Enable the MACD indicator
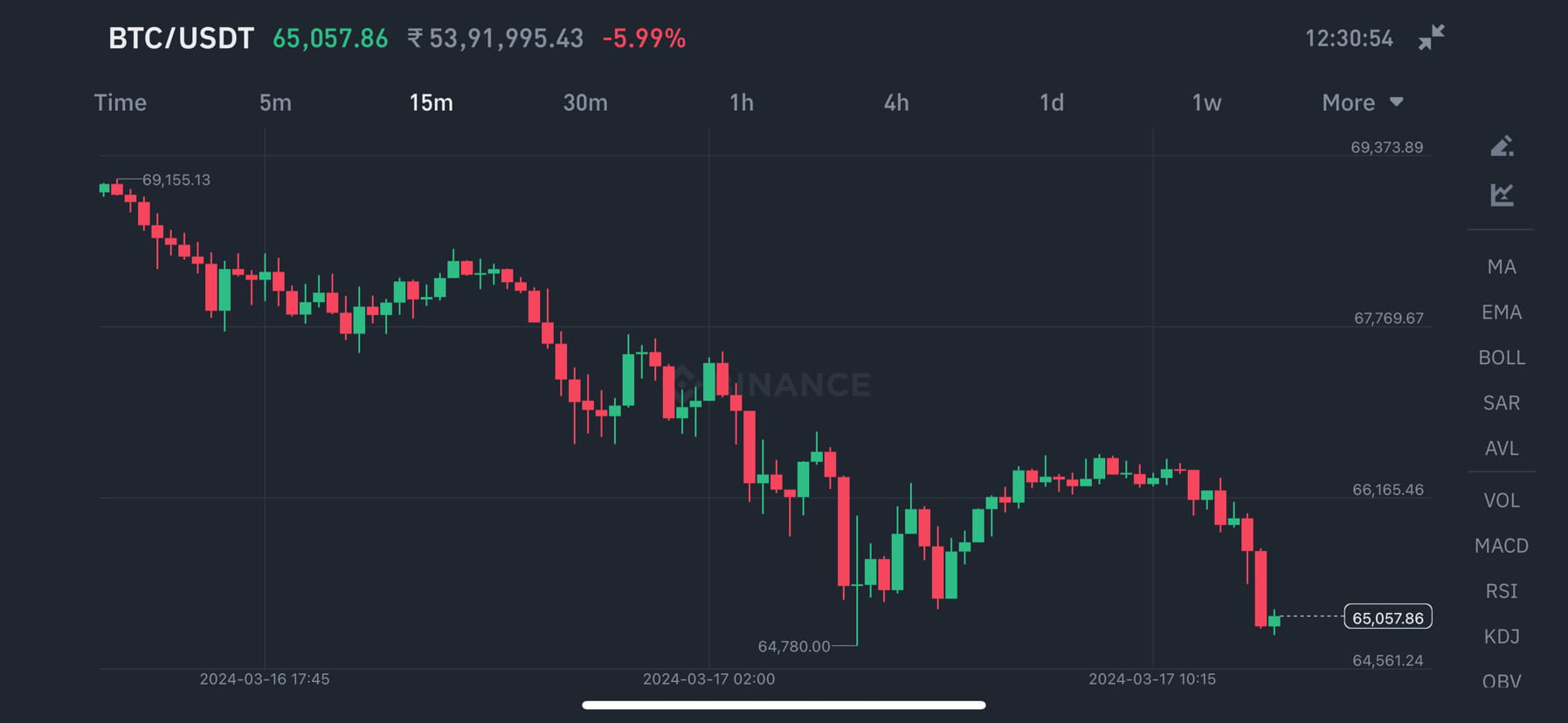 click(1501, 545)
